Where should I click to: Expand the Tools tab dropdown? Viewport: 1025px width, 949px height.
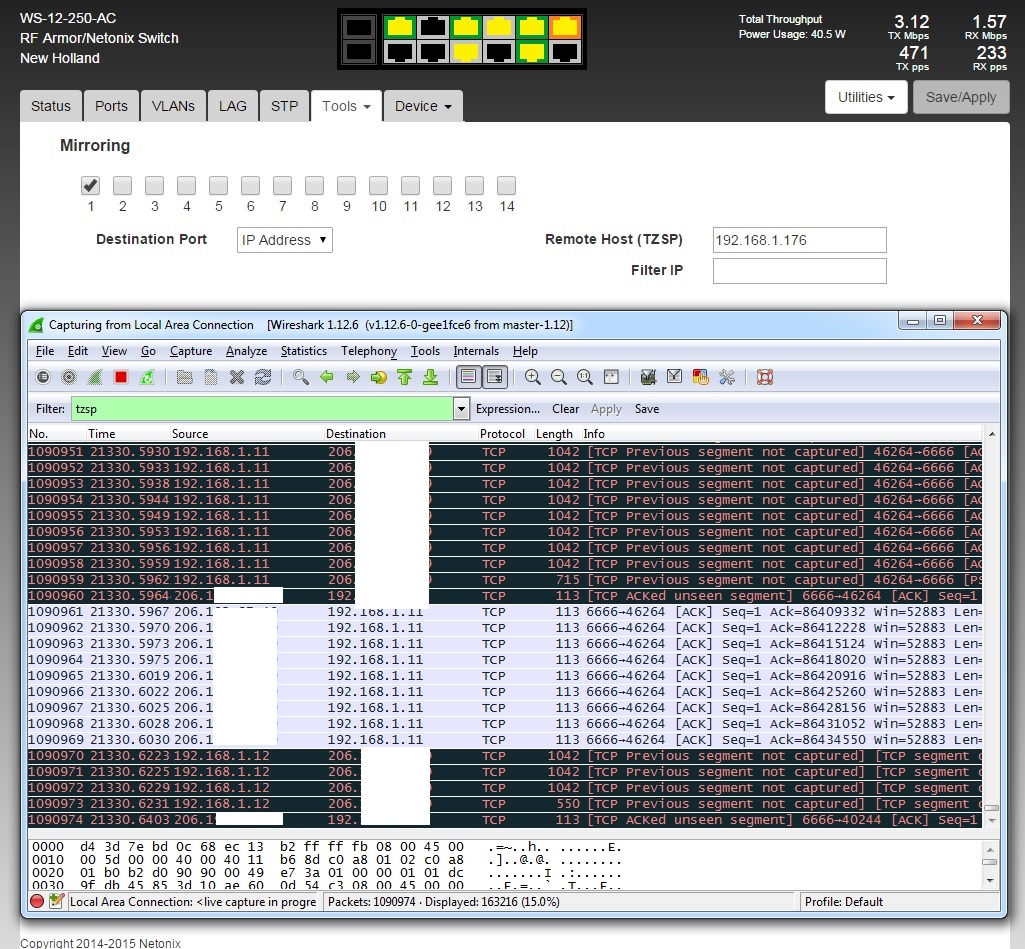pos(346,106)
